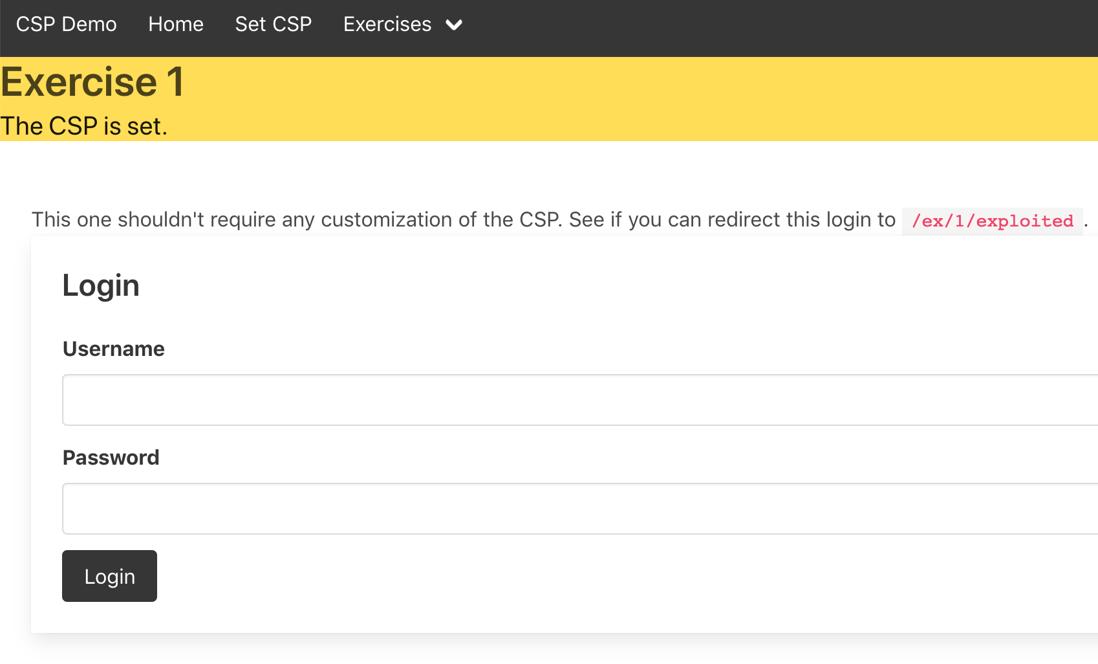Click the 'The CSP is set.' message
1098x664 pixels.
[84, 126]
